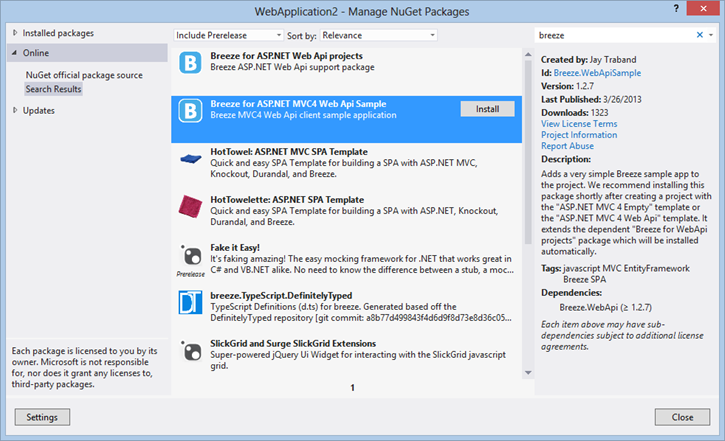Open the Include Prerelease dropdown
This screenshot has width=725, height=441.
228,35
